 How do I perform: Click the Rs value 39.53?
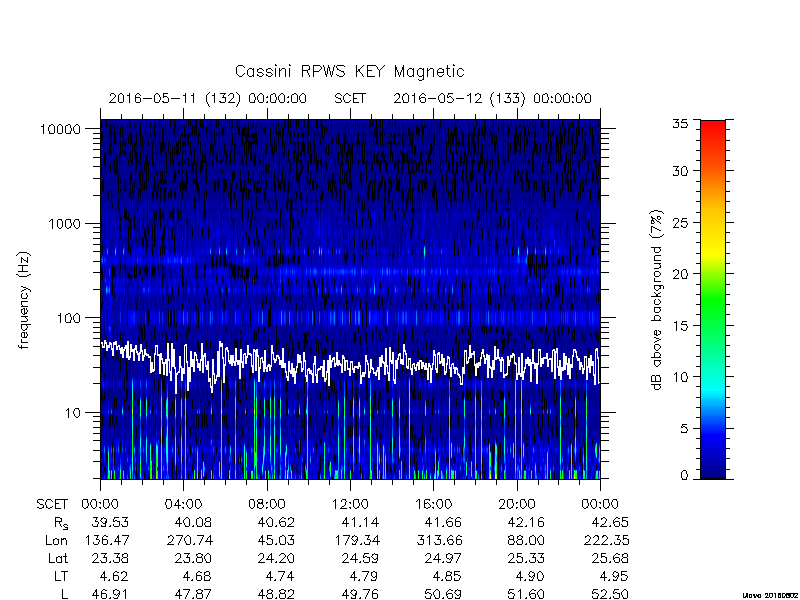point(110,522)
